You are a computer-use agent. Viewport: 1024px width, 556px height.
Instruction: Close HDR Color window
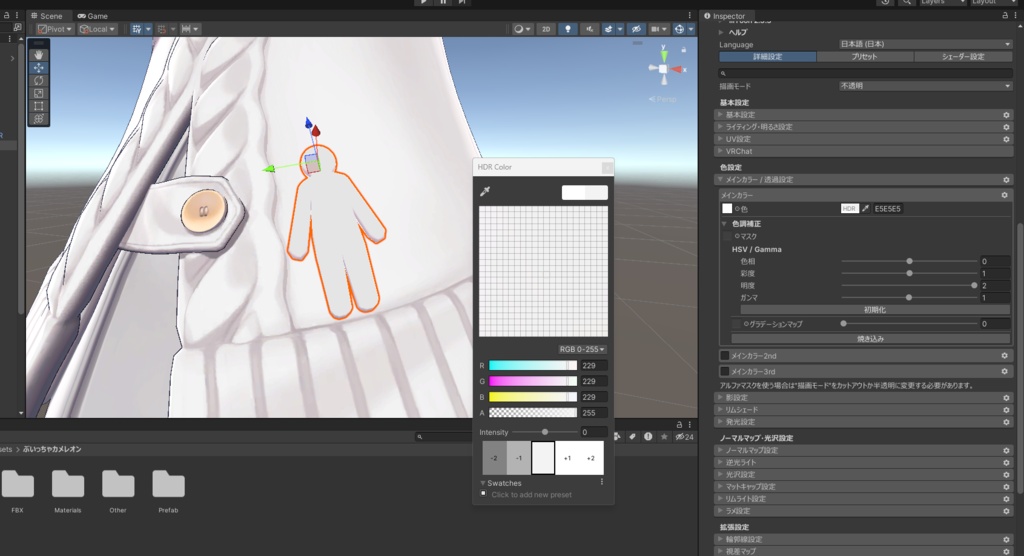607,167
